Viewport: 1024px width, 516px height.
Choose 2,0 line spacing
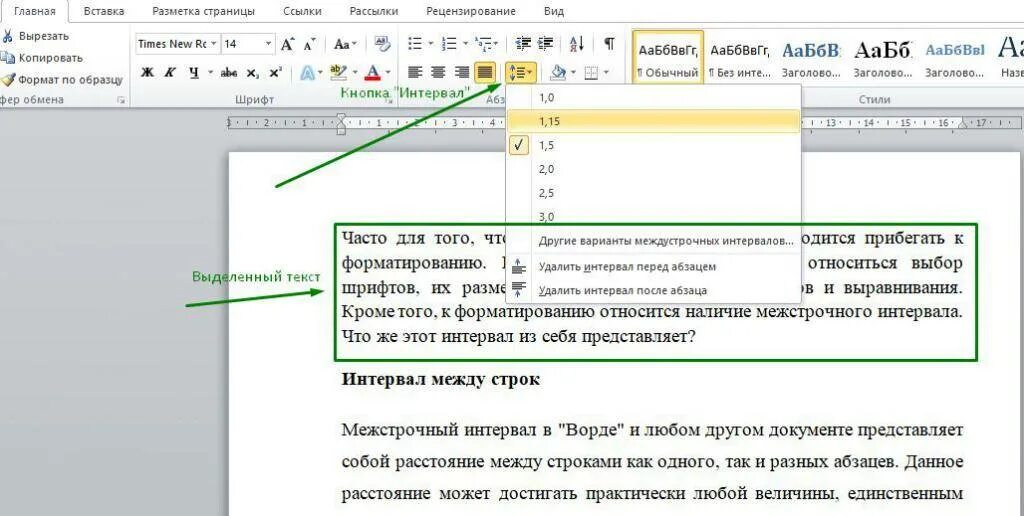(x=653, y=169)
